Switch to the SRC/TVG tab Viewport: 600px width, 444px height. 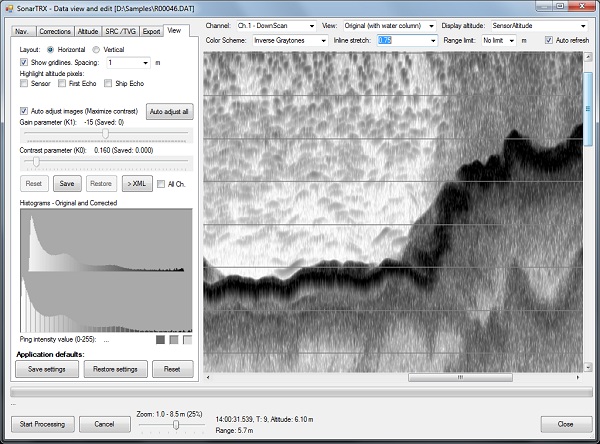pyautogui.click(x=120, y=31)
